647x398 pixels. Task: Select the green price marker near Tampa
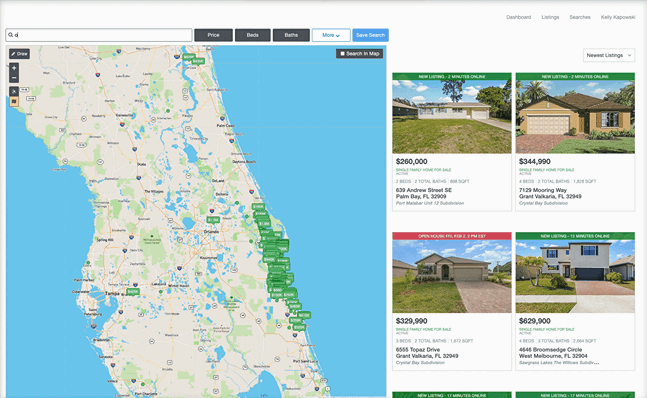click(x=133, y=292)
